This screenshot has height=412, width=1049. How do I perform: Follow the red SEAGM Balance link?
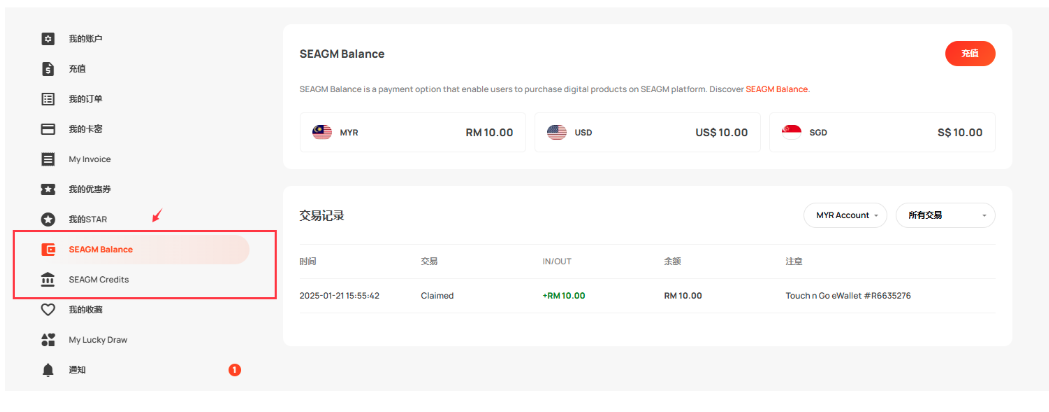[x=776, y=89]
